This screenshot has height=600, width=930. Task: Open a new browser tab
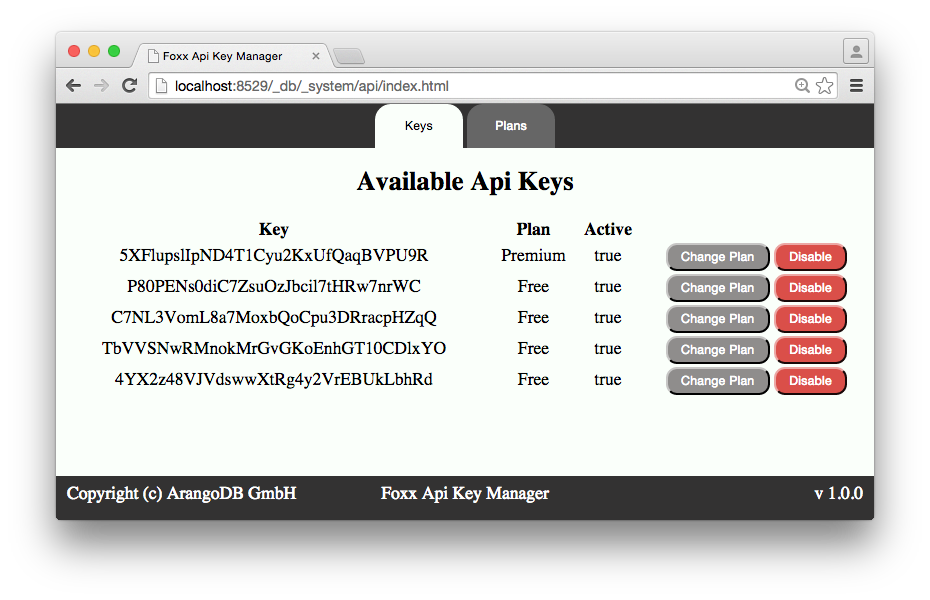point(348,56)
